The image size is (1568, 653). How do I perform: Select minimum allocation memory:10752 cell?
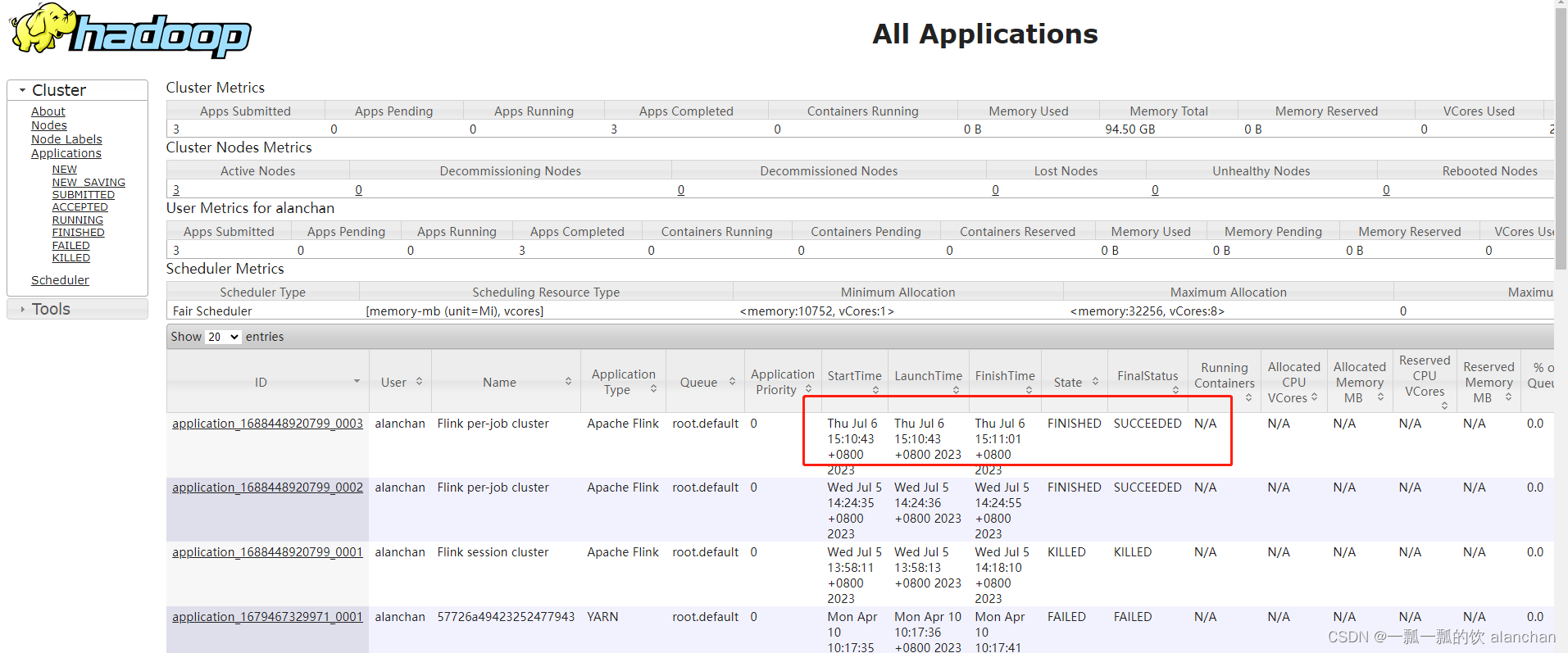[817, 311]
